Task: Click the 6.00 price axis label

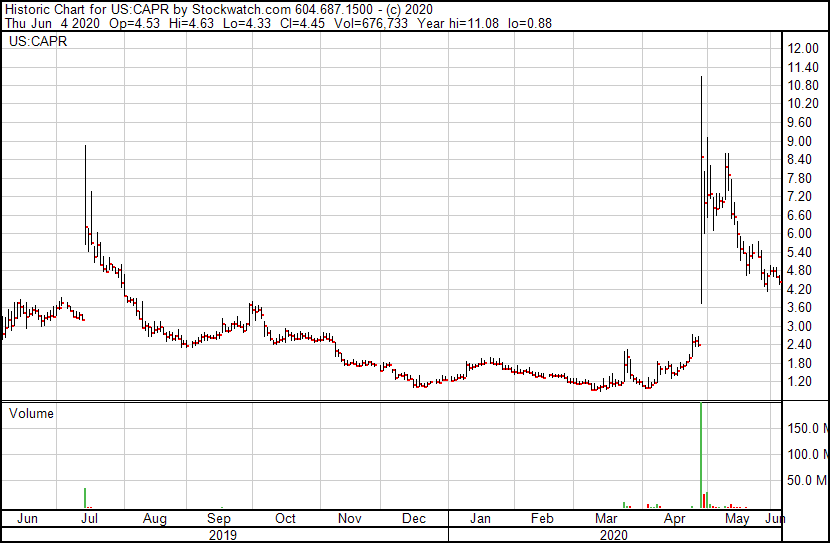Action: tap(799, 233)
